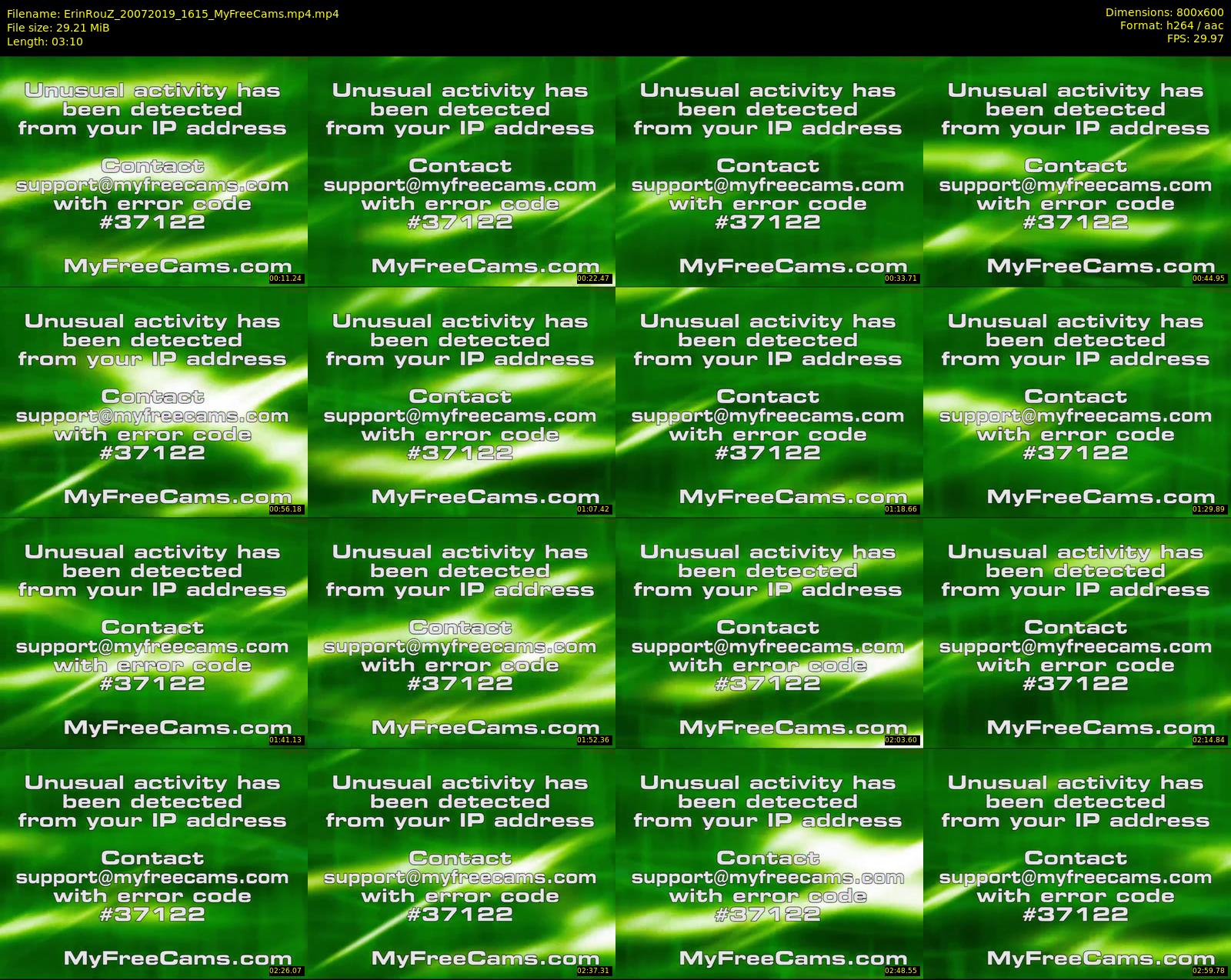Select the thumbnail frame stamped 00:22.47

(462, 172)
